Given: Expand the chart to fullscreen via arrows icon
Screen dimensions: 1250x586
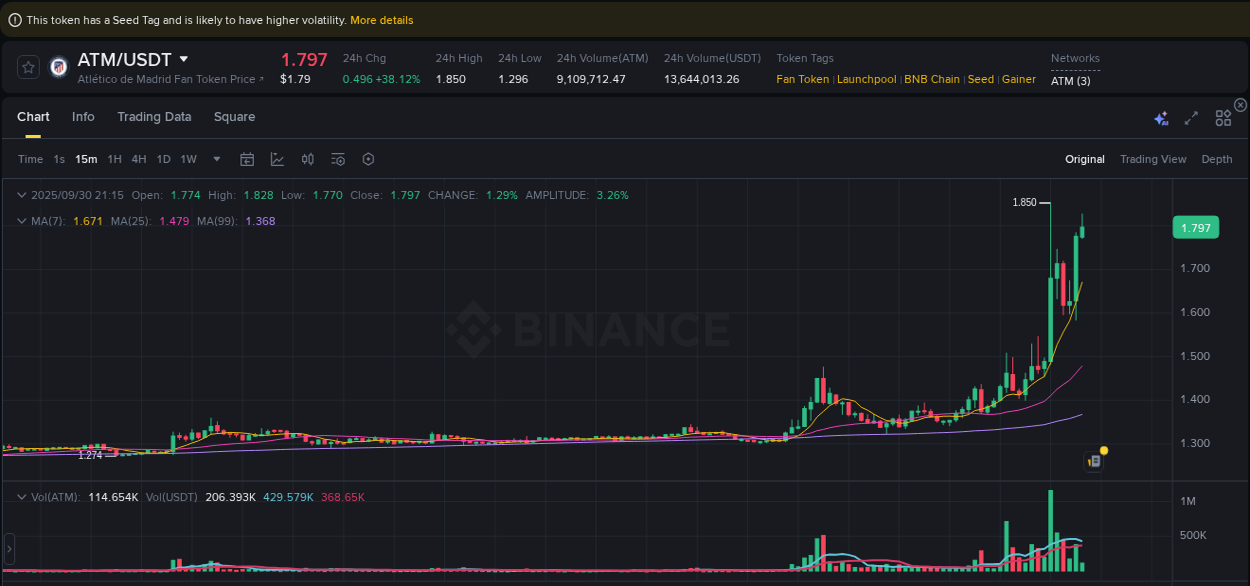Looking at the screenshot, I should click(1191, 117).
